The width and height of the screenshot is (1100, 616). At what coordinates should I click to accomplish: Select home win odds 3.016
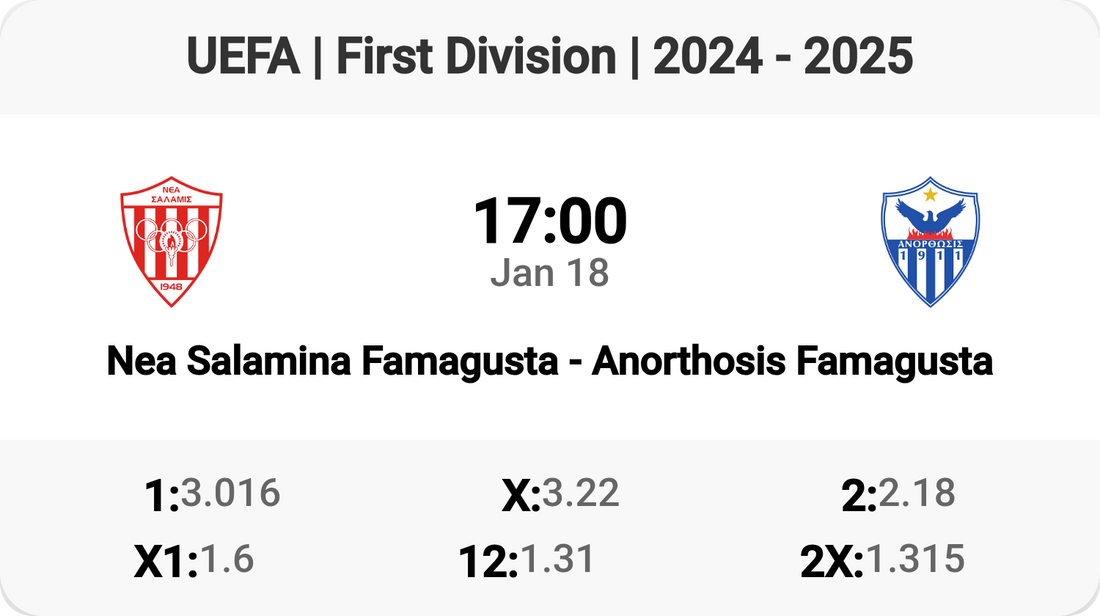tap(230, 493)
